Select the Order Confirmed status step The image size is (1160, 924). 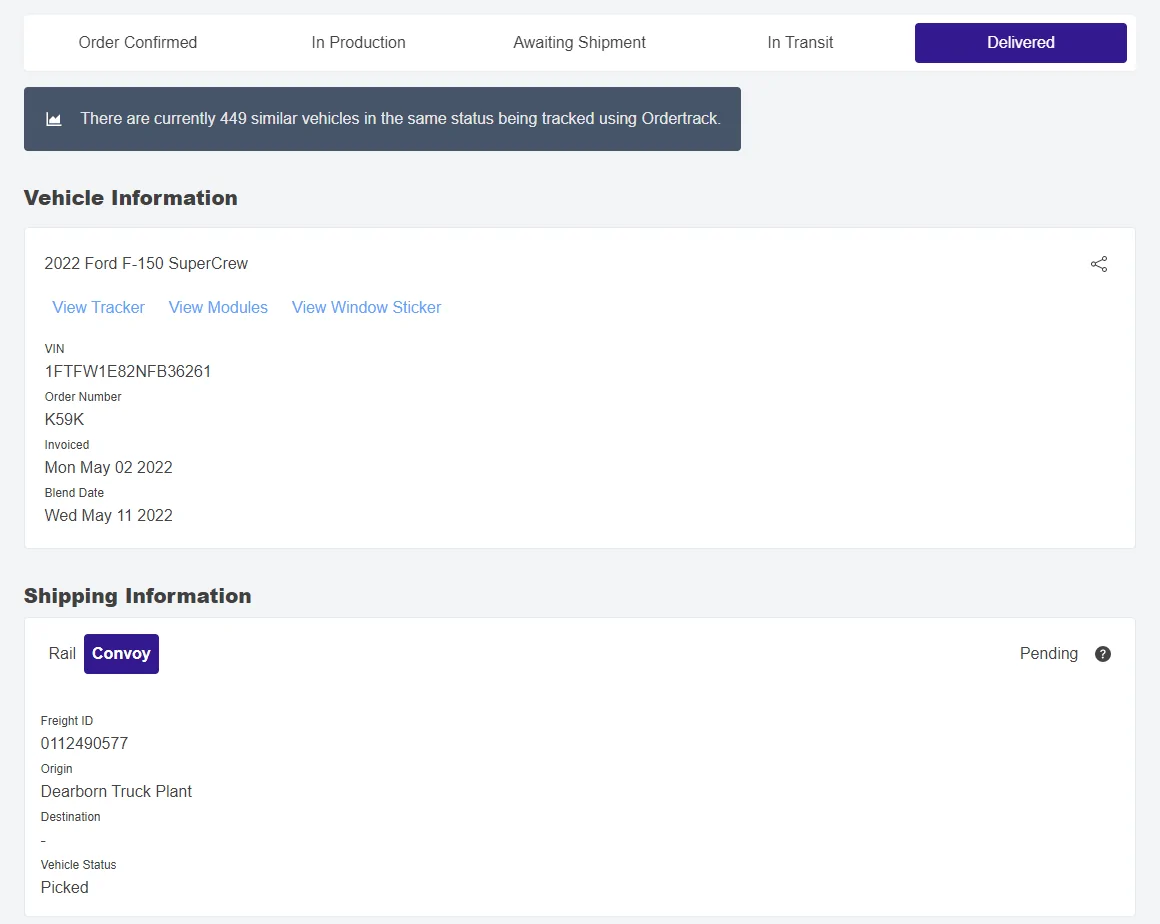tap(138, 43)
